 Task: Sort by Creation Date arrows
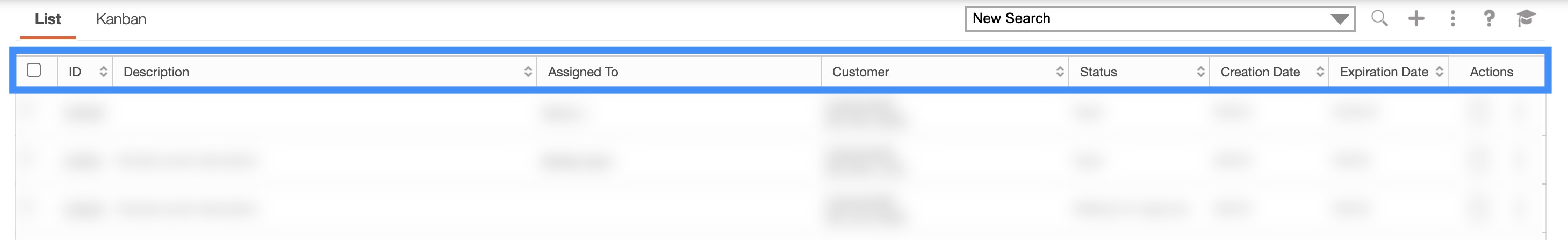[x=1320, y=72]
